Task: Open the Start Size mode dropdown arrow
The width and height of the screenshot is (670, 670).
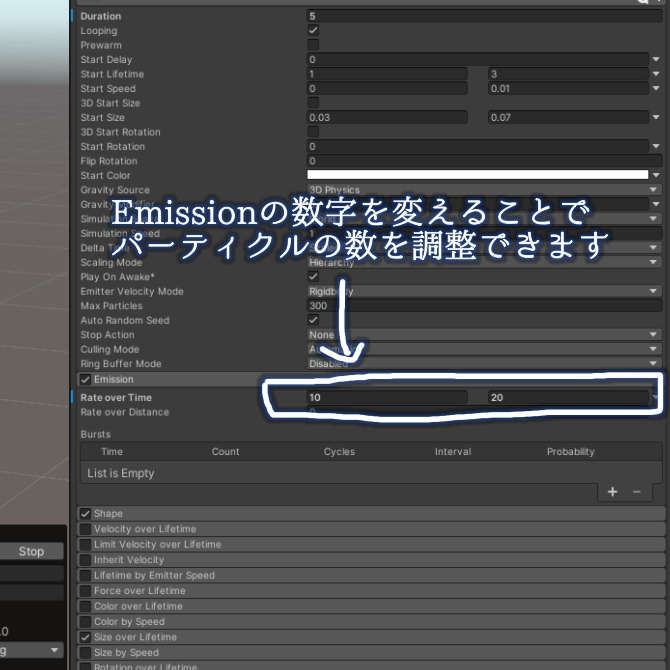Action: pyautogui.click(x=656, y=117)
